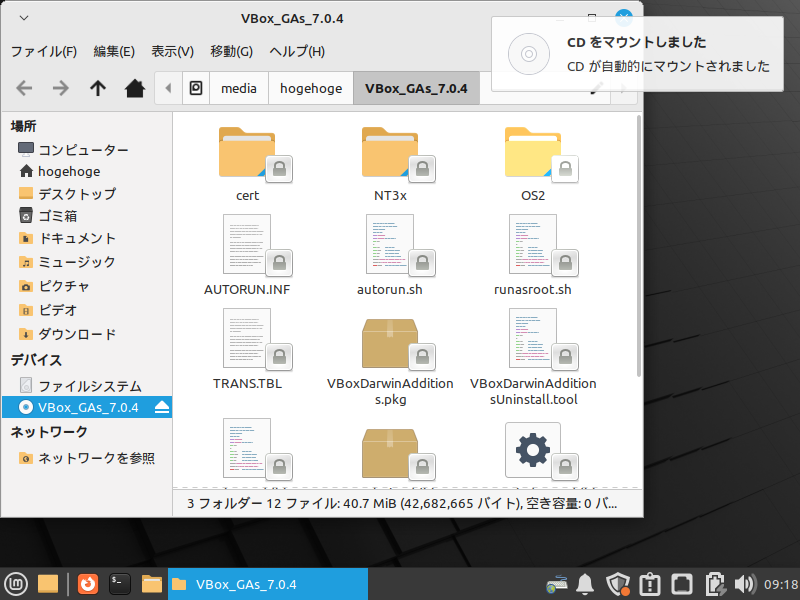Select the VBoxDarwinAdditionsUninstall.tool file

(x=534, y=357)
